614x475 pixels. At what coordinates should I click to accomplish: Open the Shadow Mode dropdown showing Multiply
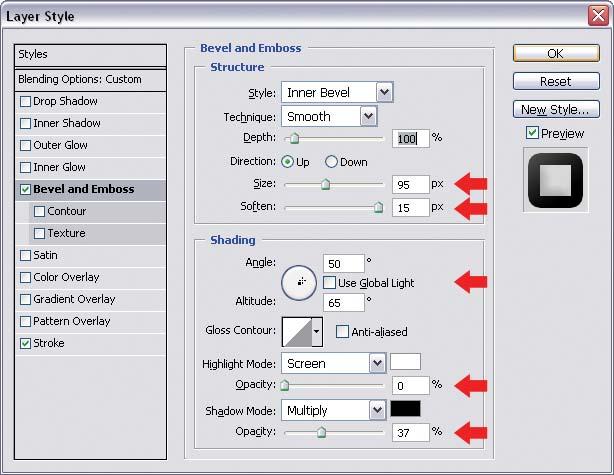pyautogui.click(x=334, y=410)
